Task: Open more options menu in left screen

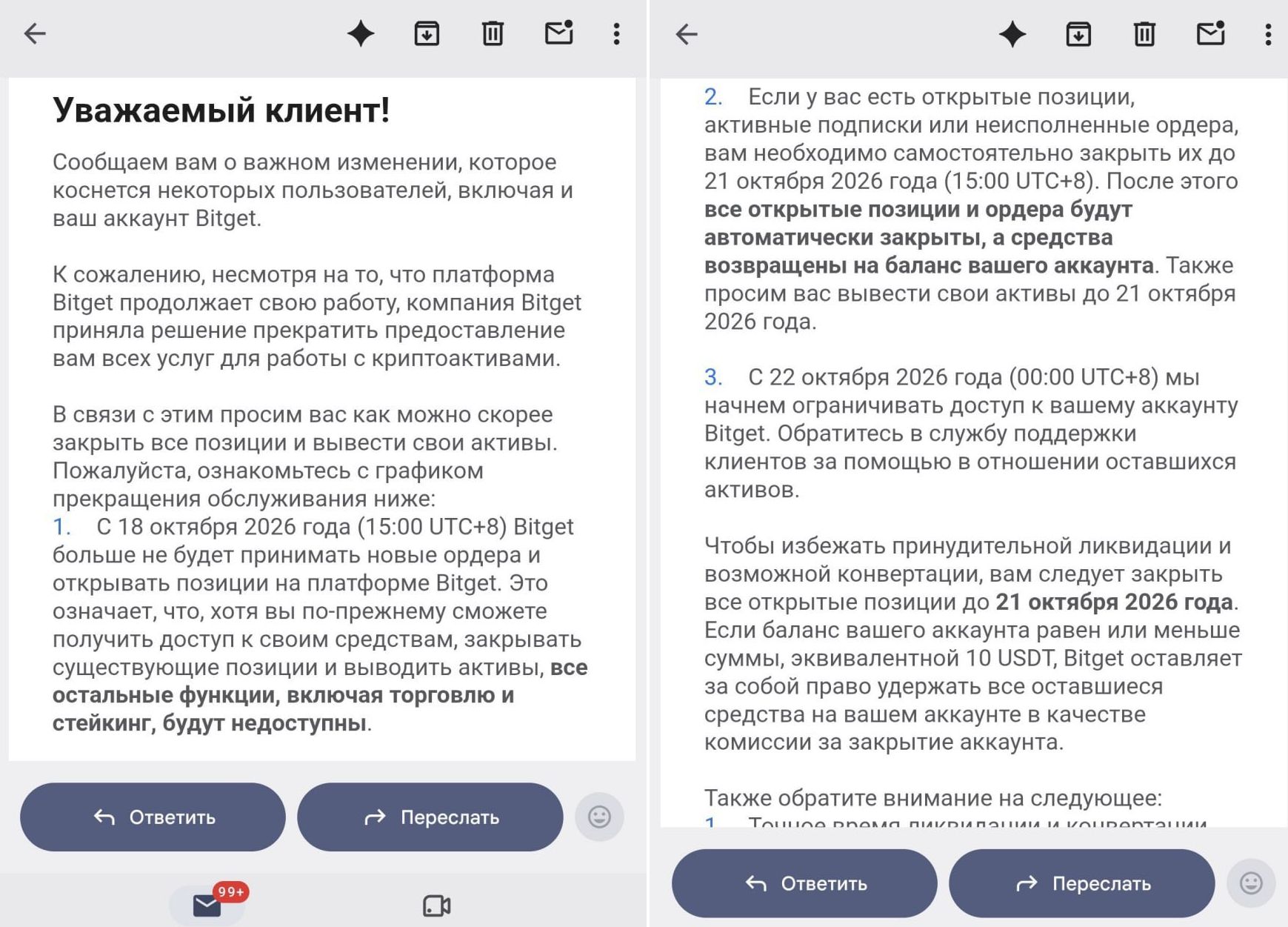Action: pos(616,33)
